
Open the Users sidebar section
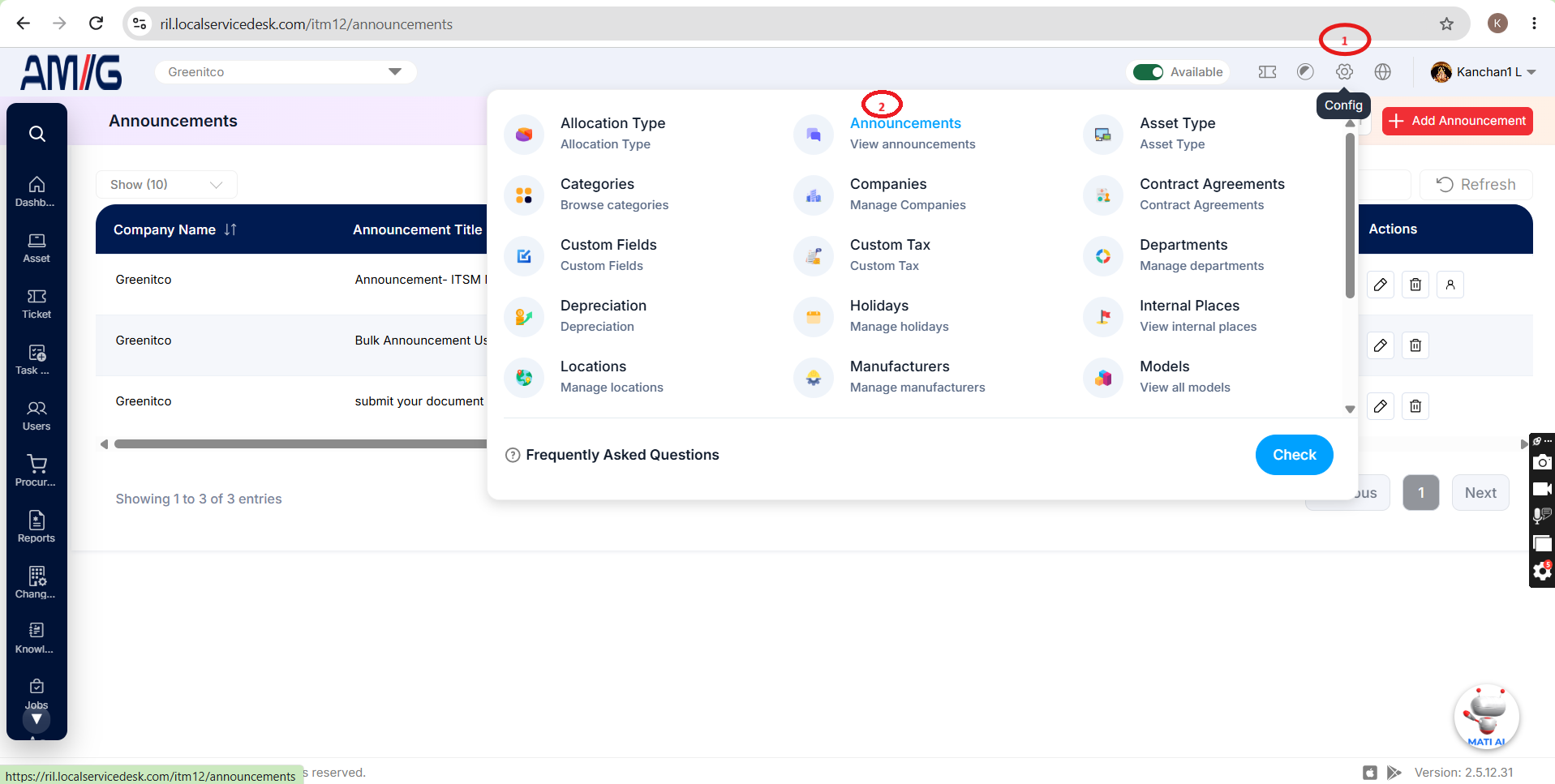click(x=37, y=416)
